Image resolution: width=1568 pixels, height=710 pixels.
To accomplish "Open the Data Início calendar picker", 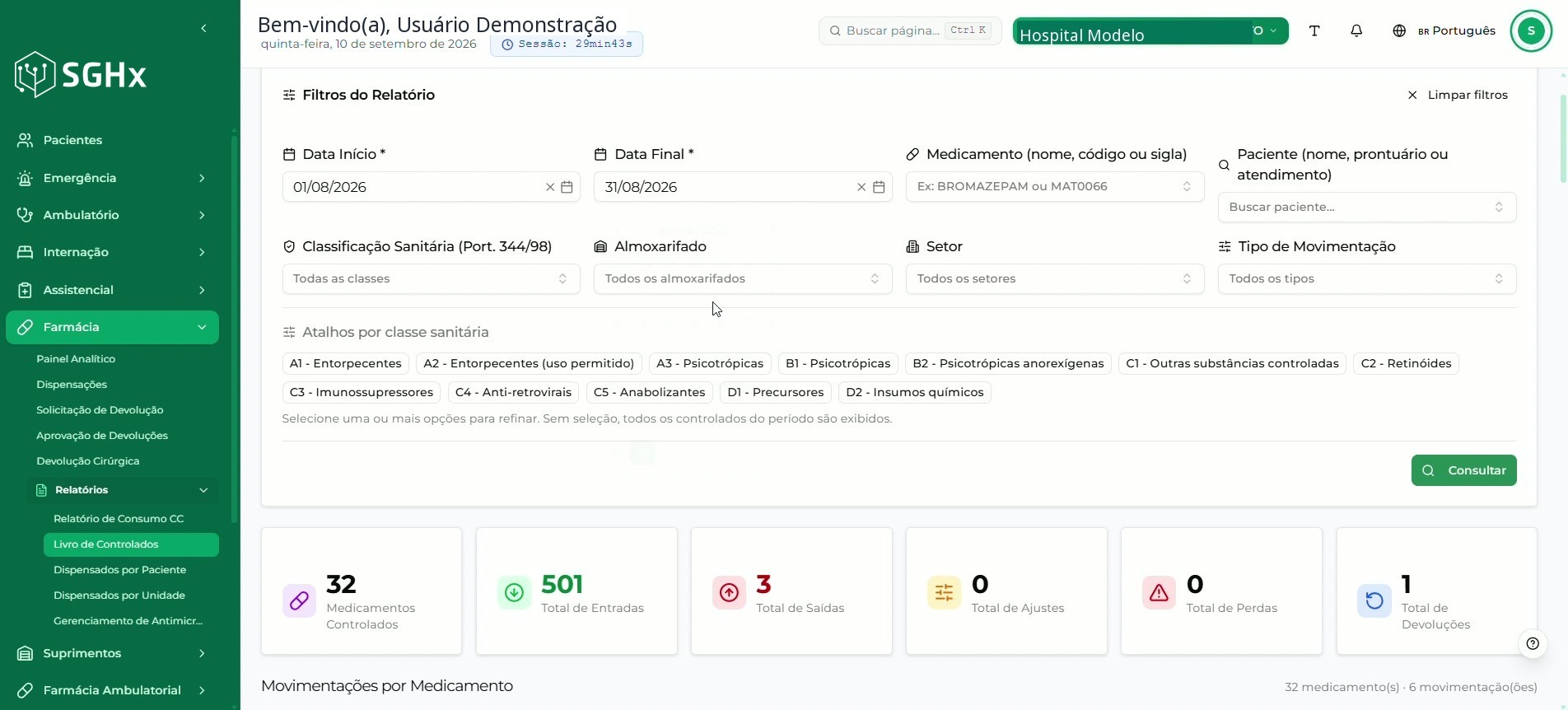I will (567, 187).
